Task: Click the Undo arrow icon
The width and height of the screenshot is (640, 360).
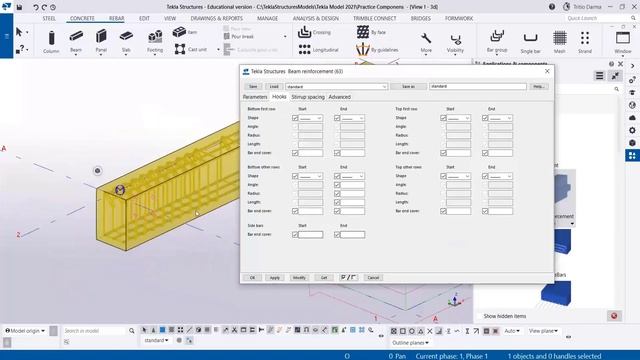Action: (36, 7)
